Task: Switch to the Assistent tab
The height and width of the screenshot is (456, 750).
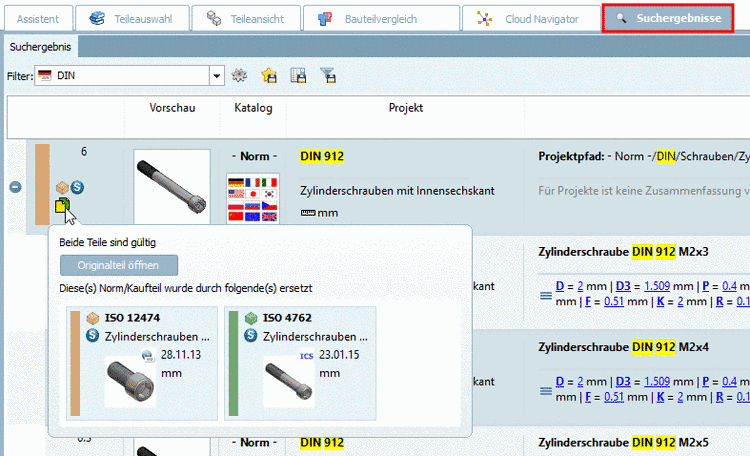Action: tap(38, 19)
